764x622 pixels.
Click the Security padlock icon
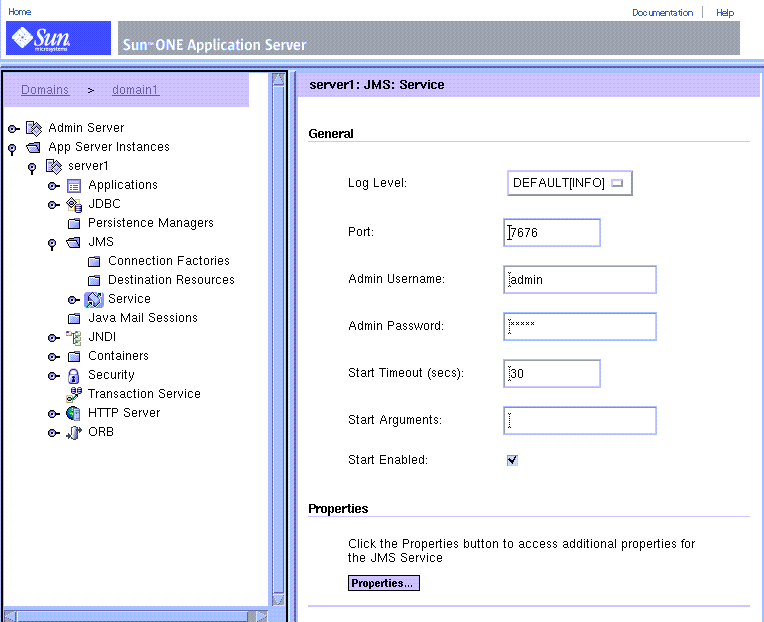pyautogui.click(x=73, y=376)
